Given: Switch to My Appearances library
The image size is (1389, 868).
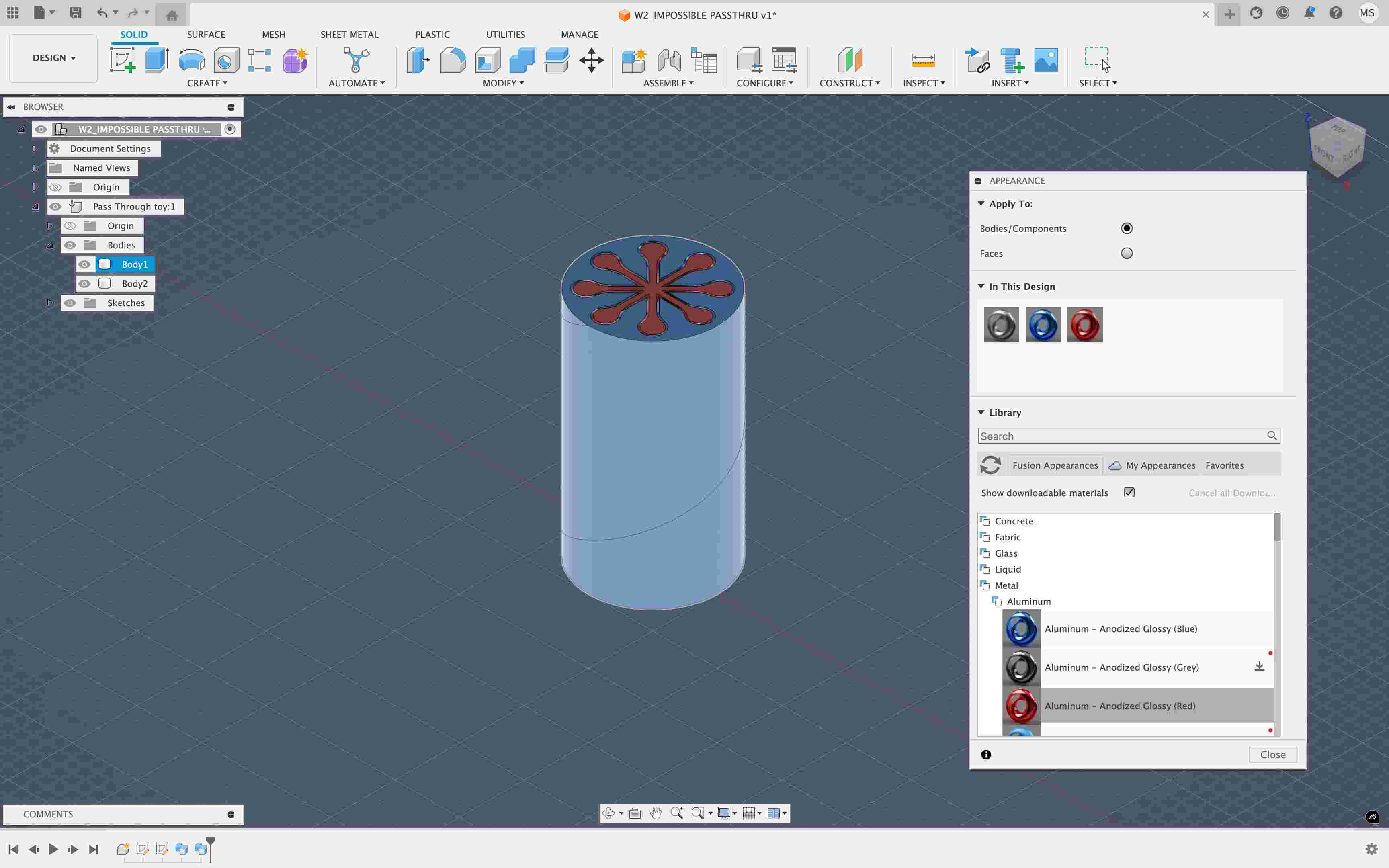Looking at the screenshot, I should pos(1153,465).
